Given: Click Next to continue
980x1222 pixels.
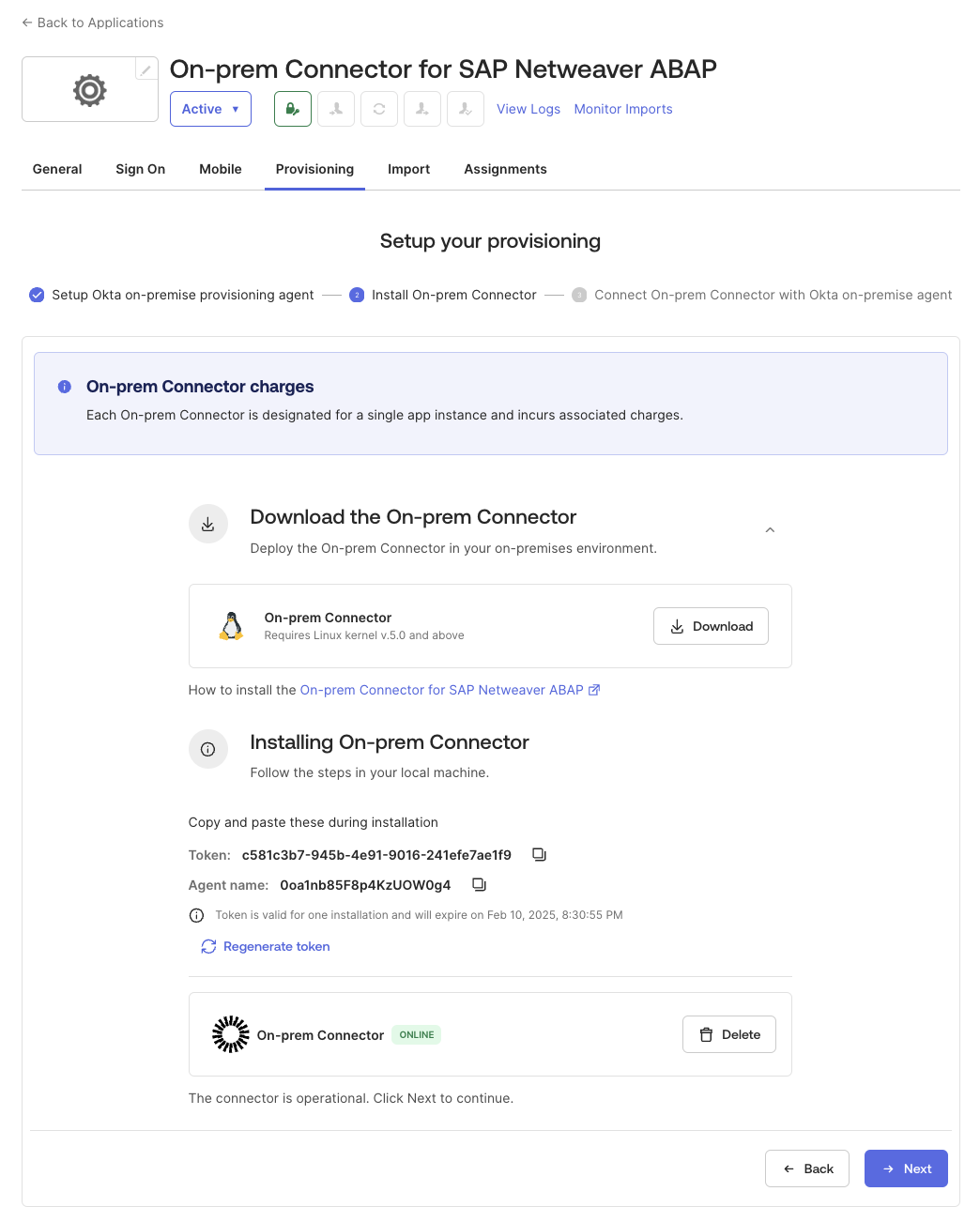Looking at the screenshot, I should click(906, 1169).
